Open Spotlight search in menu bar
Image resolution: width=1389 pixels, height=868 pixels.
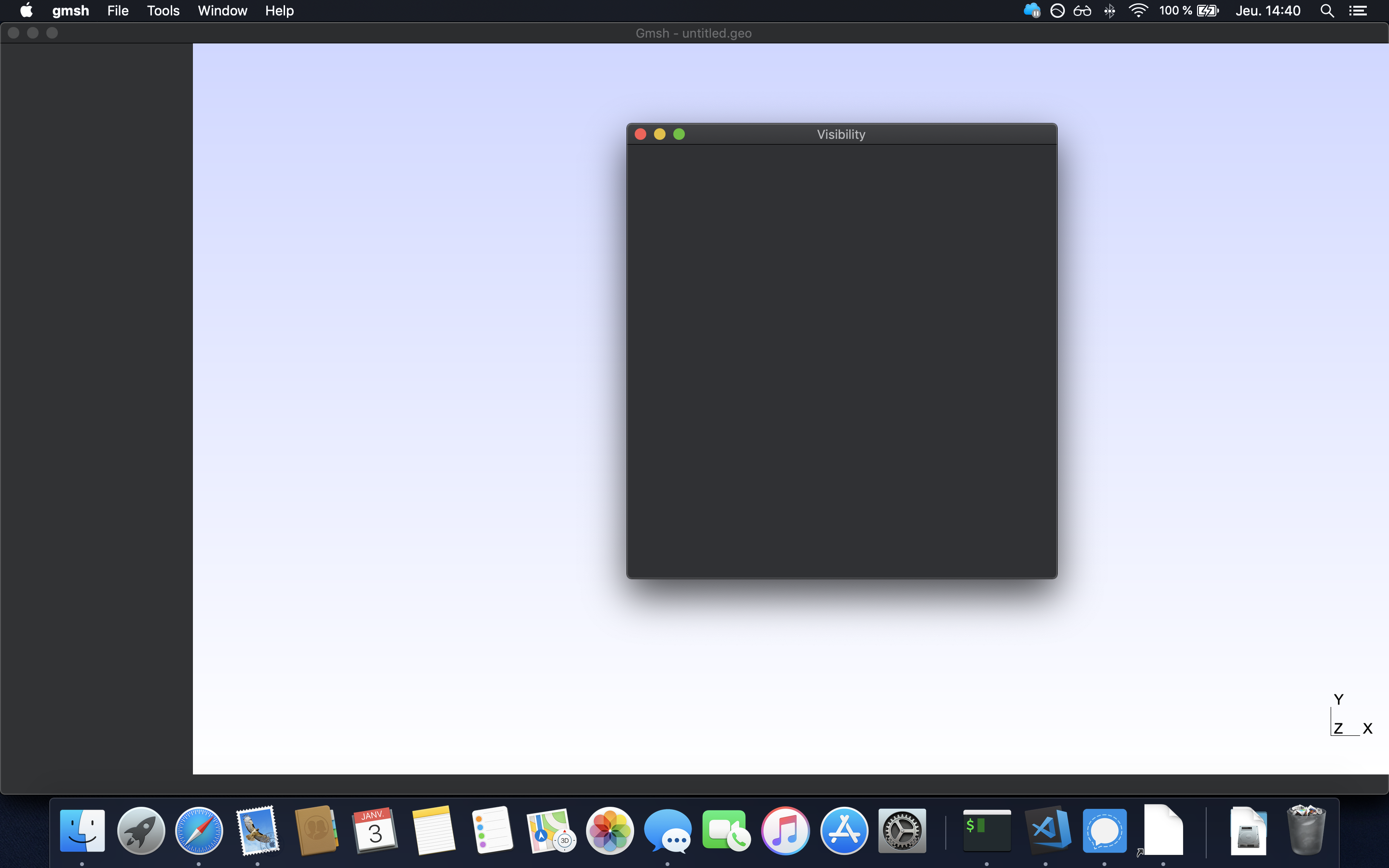pyautogui.click(x=1327, y=11)
